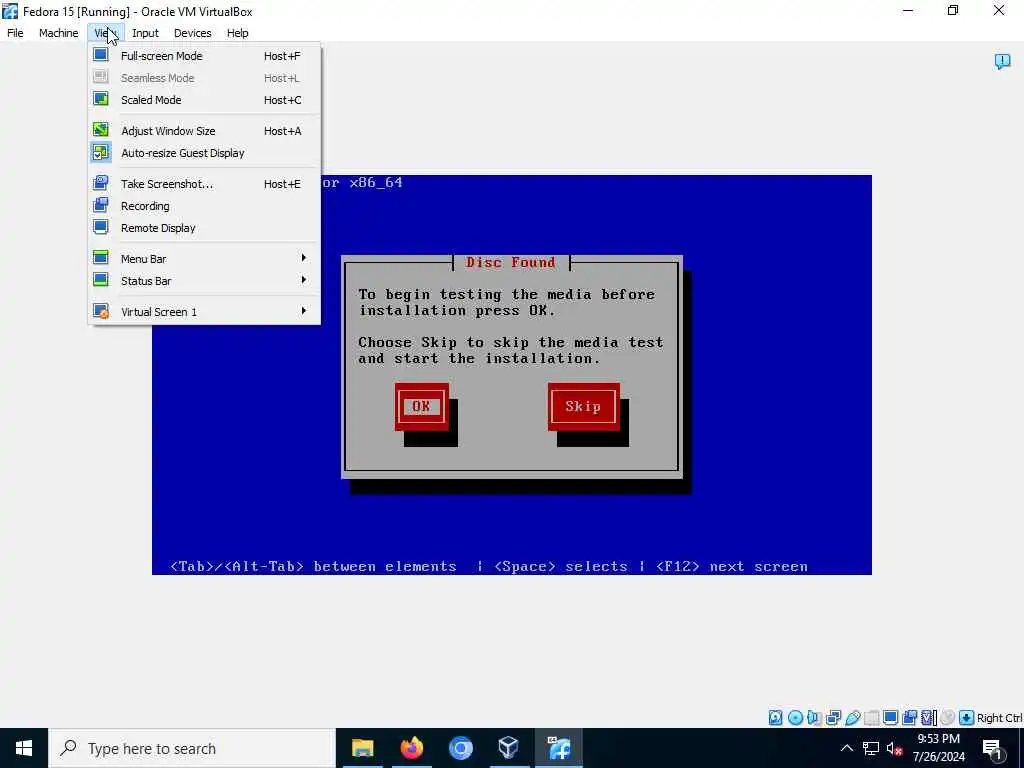The image size is (1024, 768).
Task: Click the taskbar clock showing 9:53 PM
Action: click(x=938, y=748)
